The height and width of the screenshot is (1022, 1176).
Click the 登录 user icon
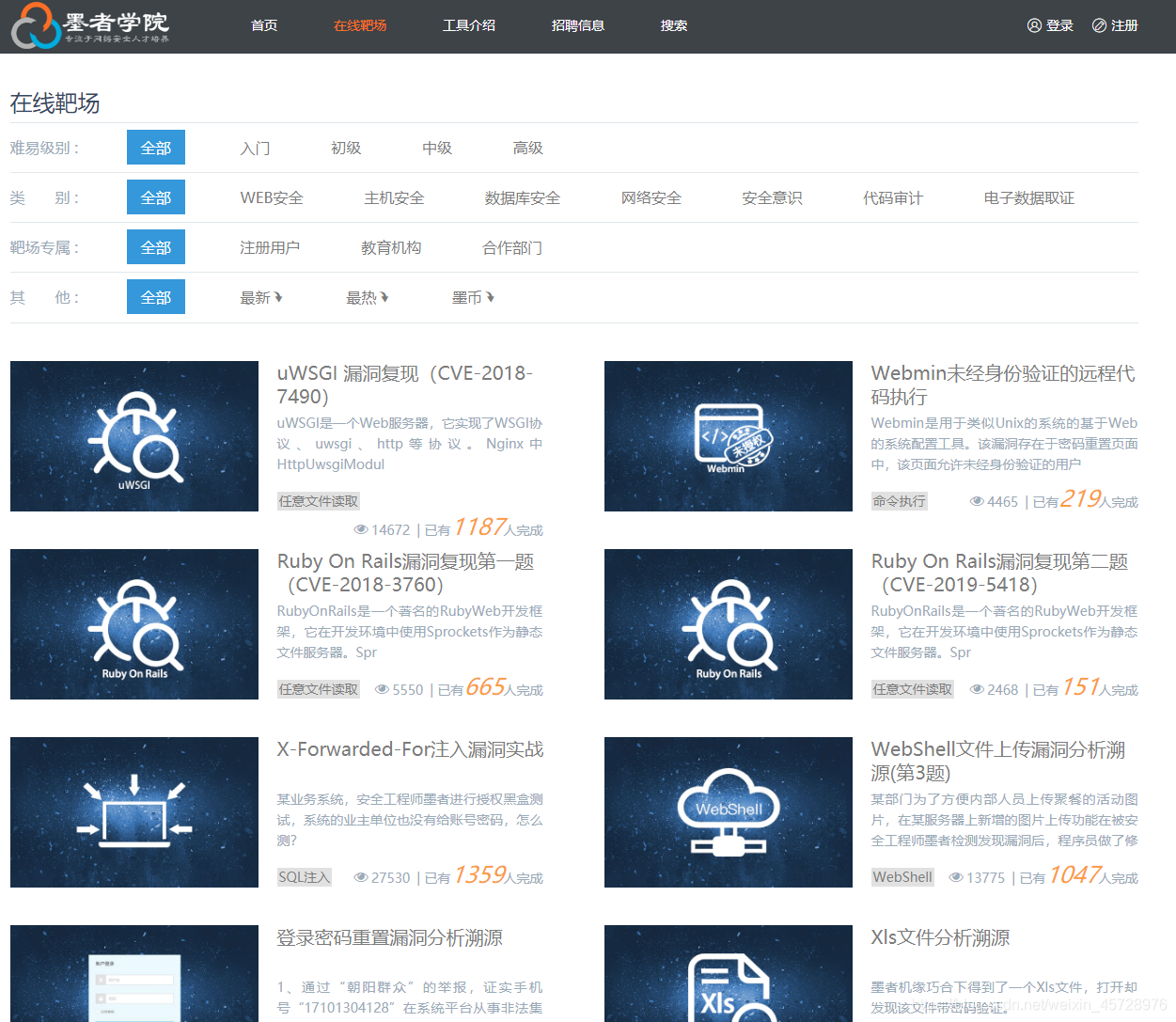(x=1034, y=25)
